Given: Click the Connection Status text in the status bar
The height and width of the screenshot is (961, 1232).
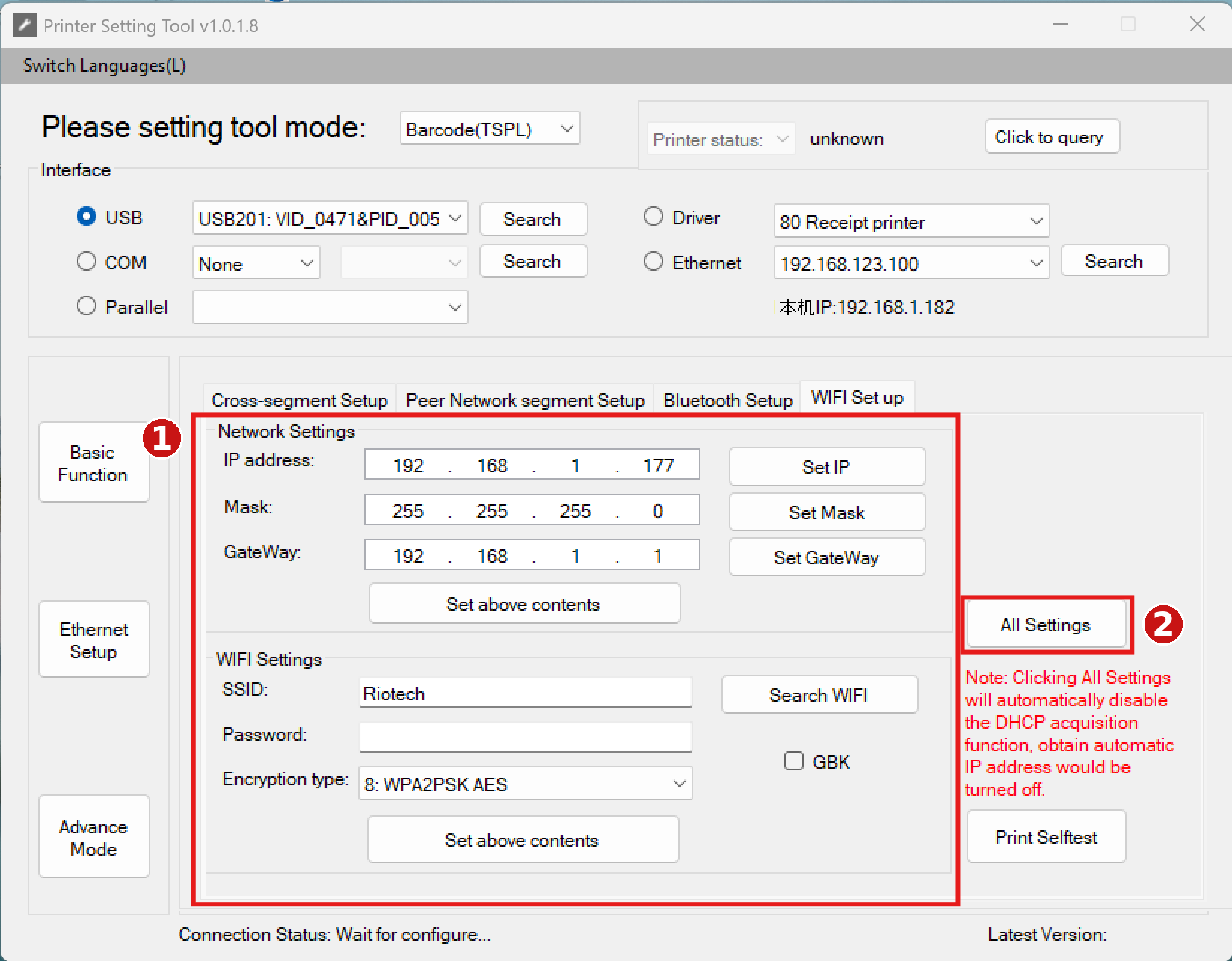Looking at the screenshot, I should pos(334,934).
